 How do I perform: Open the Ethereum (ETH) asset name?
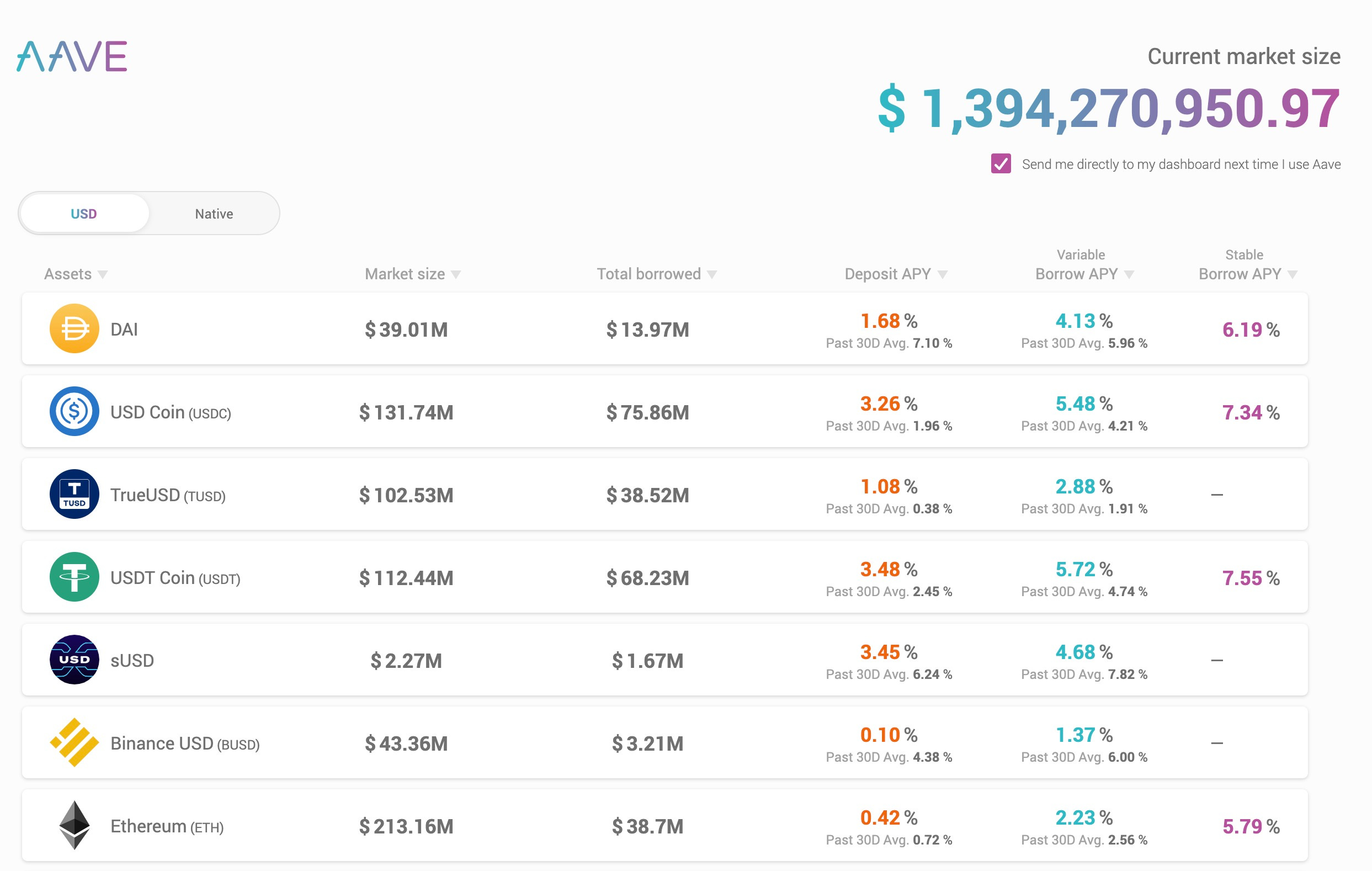167,826
